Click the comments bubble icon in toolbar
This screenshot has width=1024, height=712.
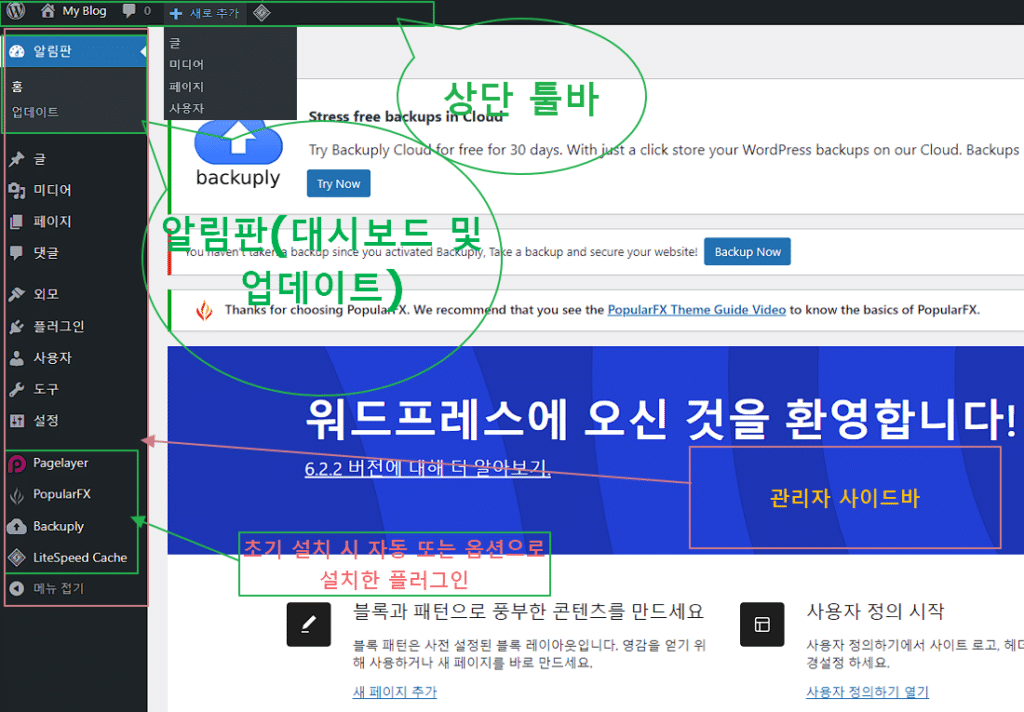[x=129, y=10]
